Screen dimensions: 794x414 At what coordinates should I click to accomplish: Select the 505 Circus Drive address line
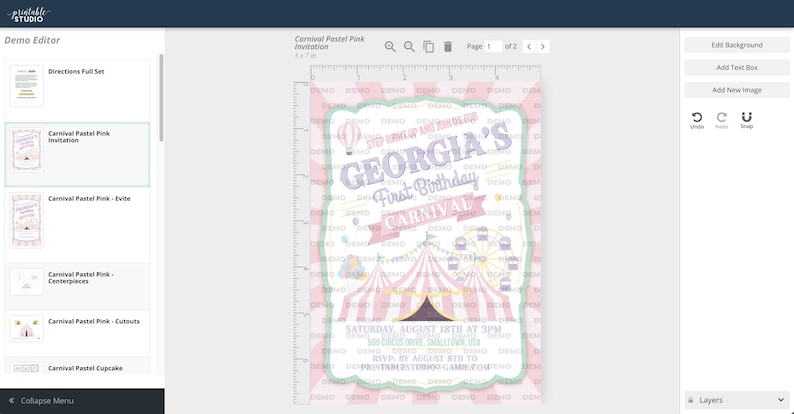click(x=424, y=343)
